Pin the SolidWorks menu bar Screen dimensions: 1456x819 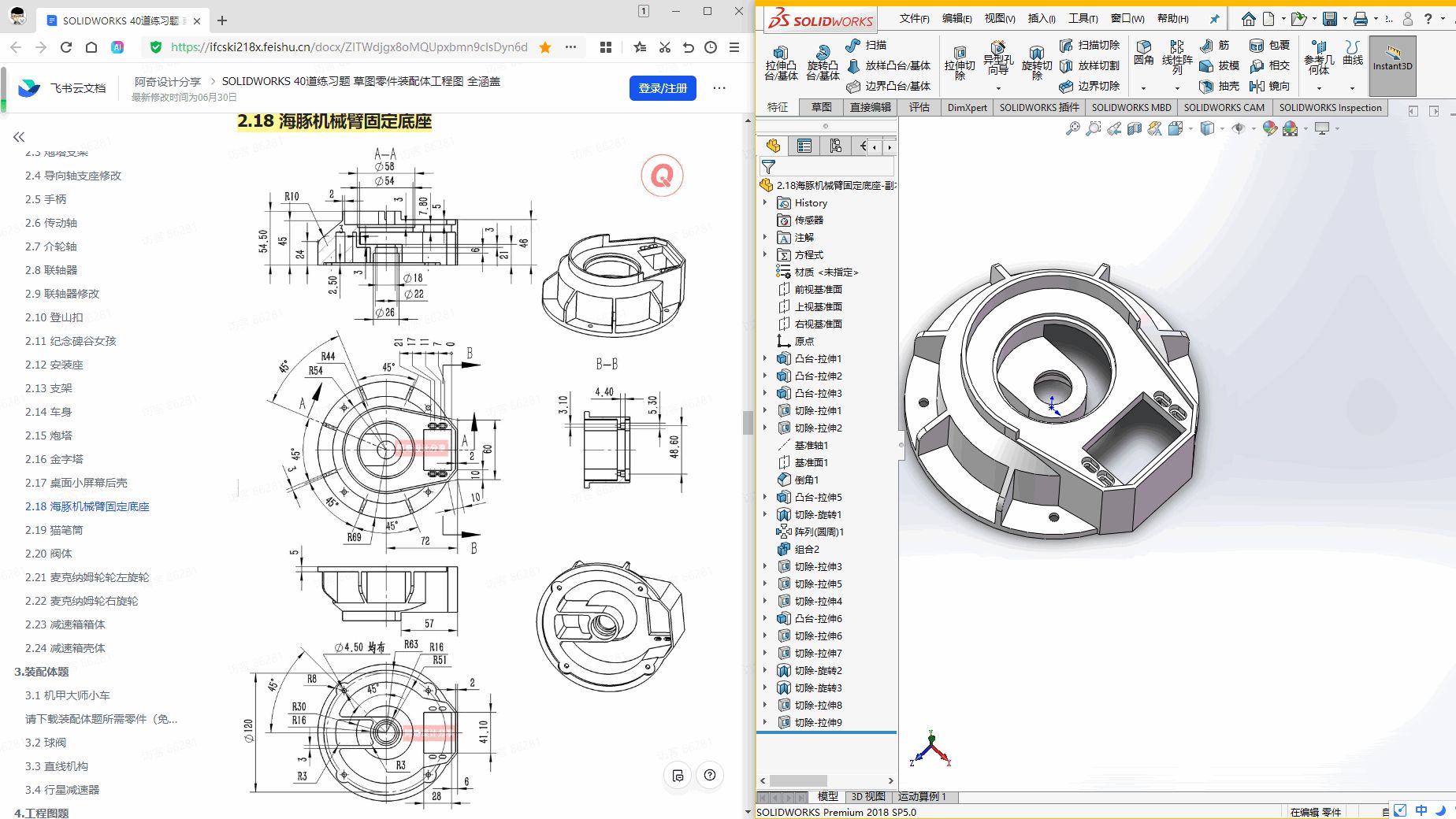1215,19
